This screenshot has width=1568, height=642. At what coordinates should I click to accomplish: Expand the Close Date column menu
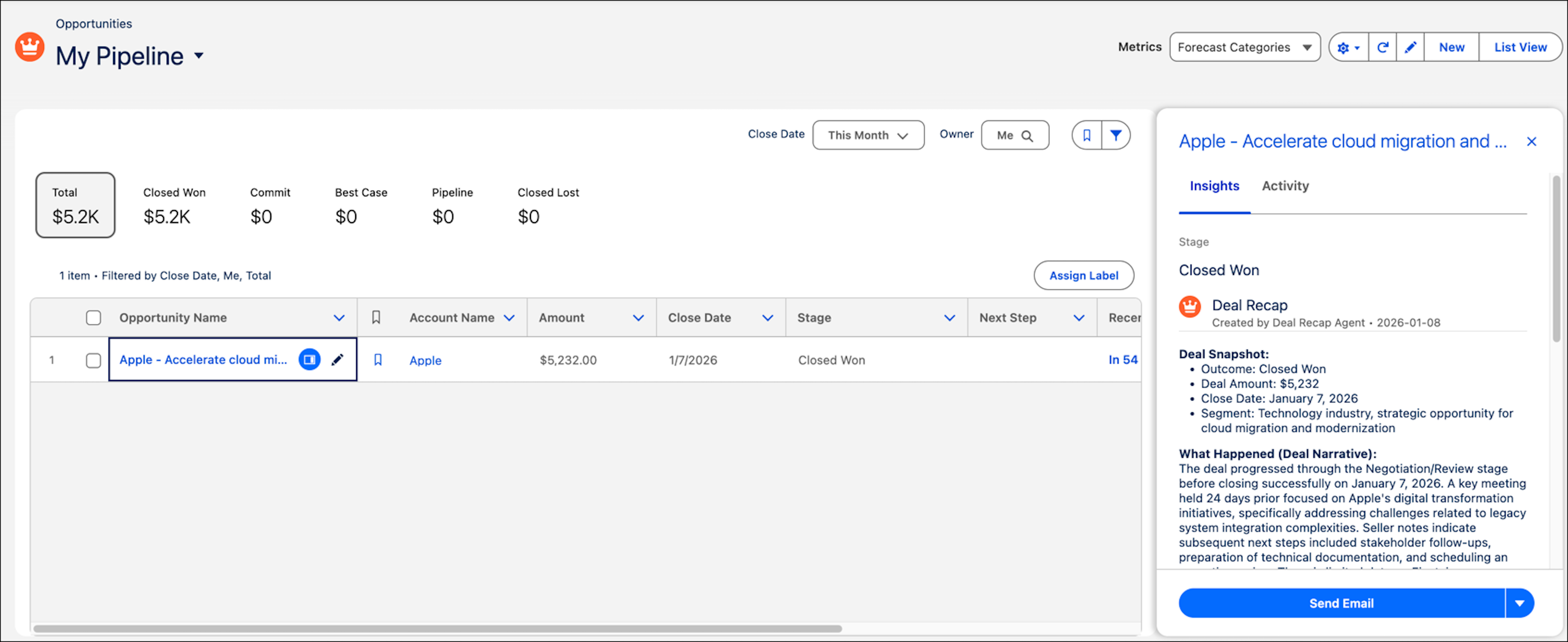click(768, 318)
